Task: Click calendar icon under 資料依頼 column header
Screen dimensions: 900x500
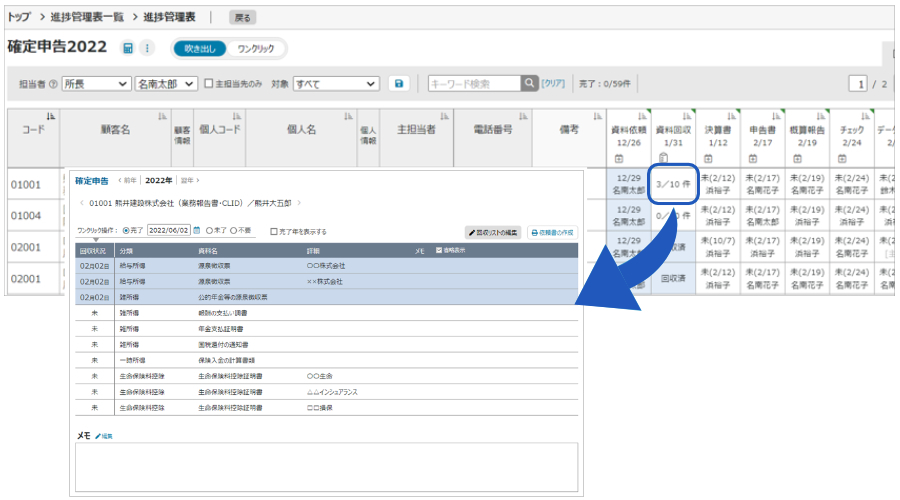Action: coord(618,158)
